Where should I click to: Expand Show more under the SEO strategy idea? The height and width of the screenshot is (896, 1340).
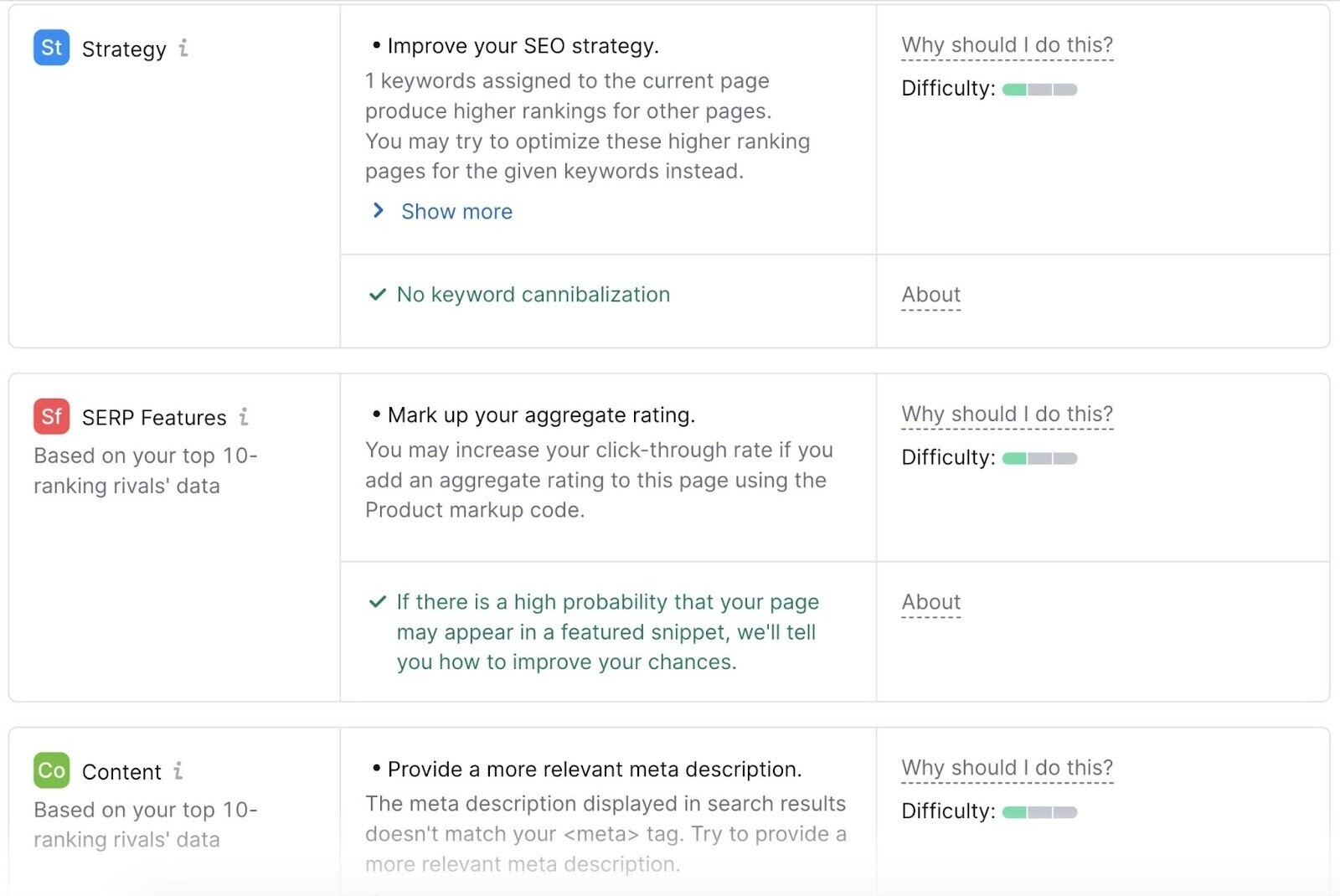456,211
